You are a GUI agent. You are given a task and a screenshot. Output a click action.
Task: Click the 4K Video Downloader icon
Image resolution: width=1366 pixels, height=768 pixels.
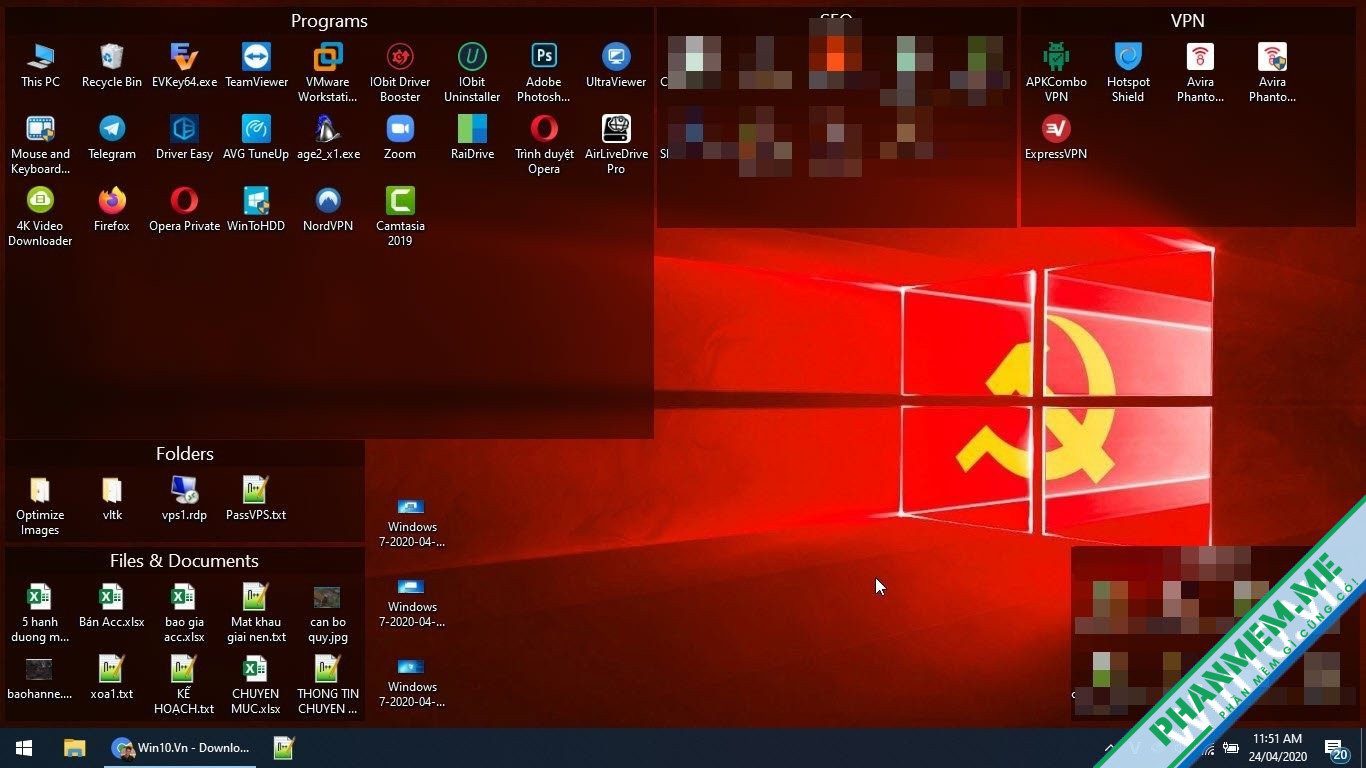[40, 216]
